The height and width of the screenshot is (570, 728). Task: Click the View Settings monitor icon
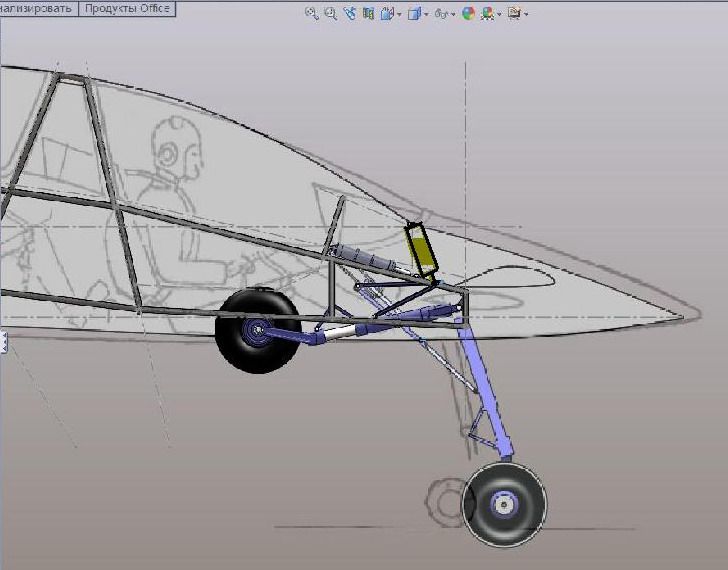pyautogui.click(x=514, y=14)
